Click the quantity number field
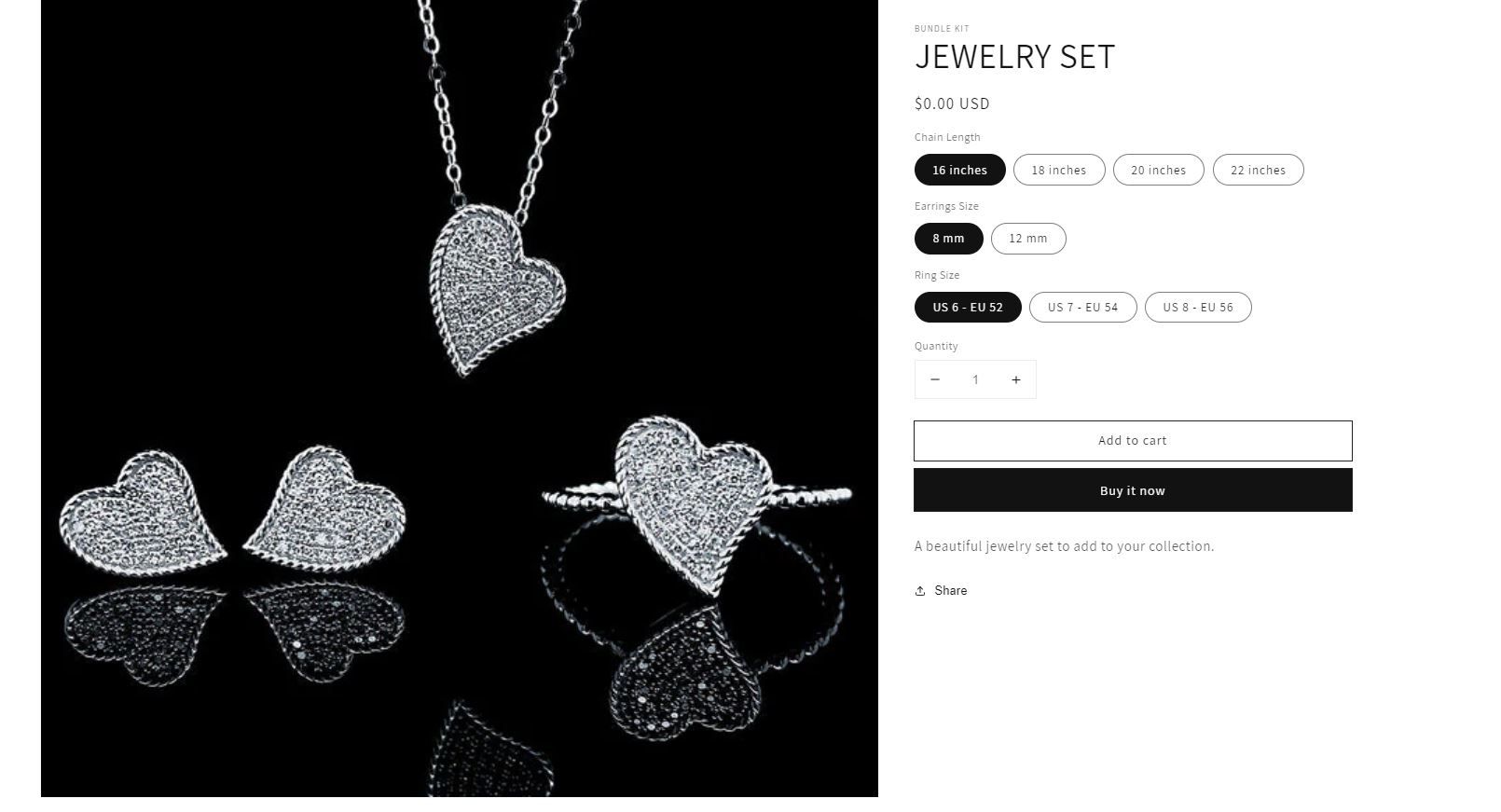The height and width of the screenshot is (812, 1501). [x=975, y=379]
